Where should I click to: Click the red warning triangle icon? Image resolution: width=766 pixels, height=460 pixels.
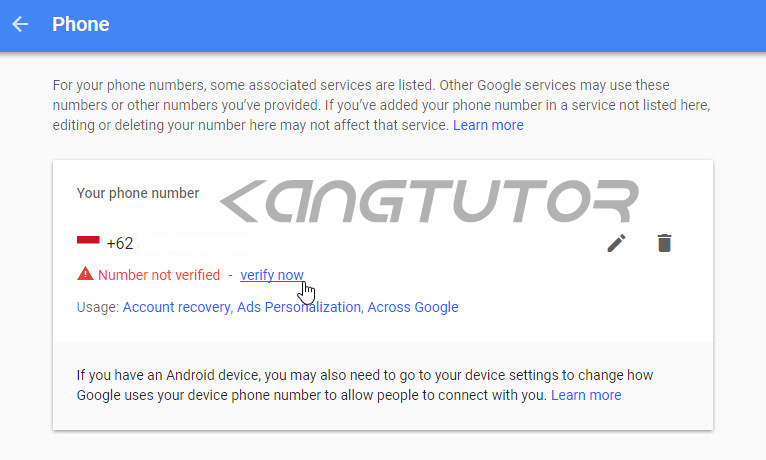click(x=85, y=273)
